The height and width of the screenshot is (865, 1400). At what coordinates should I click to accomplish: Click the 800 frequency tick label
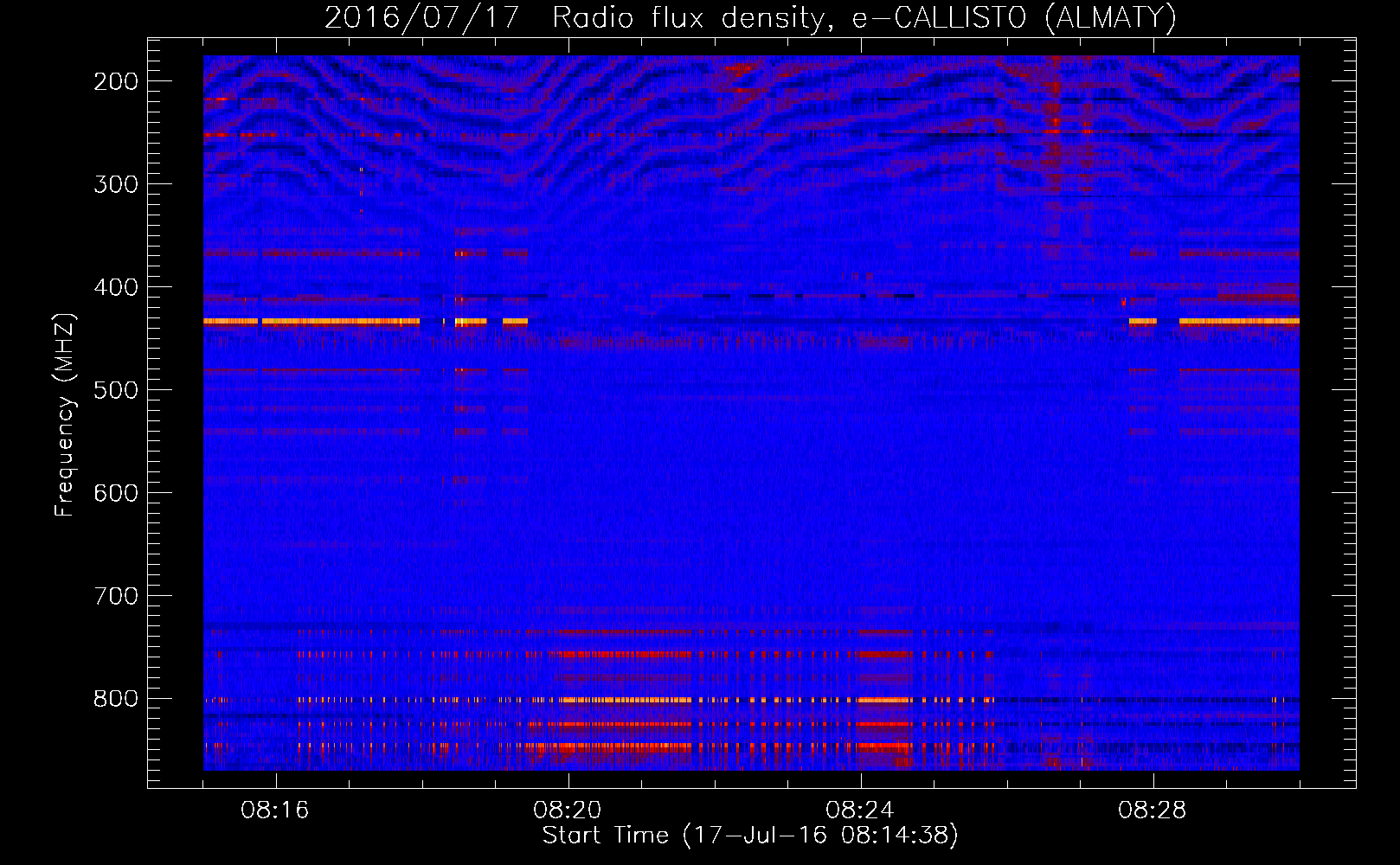click(x=116, y=699)
